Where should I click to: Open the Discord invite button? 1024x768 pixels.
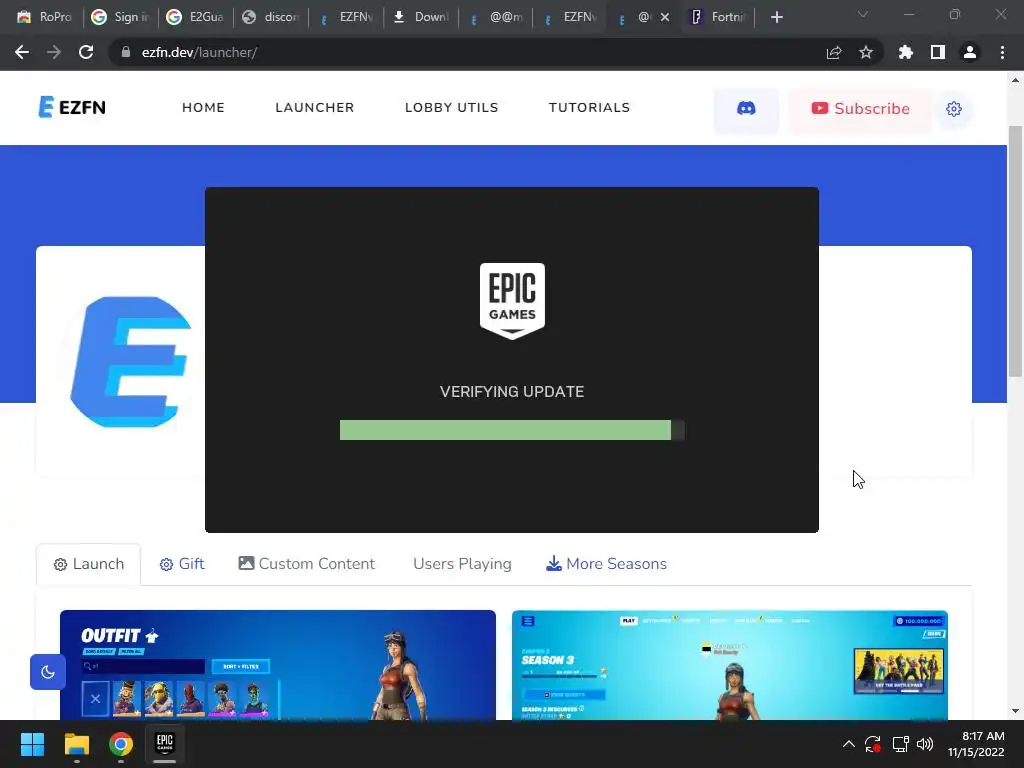[746, 108]
